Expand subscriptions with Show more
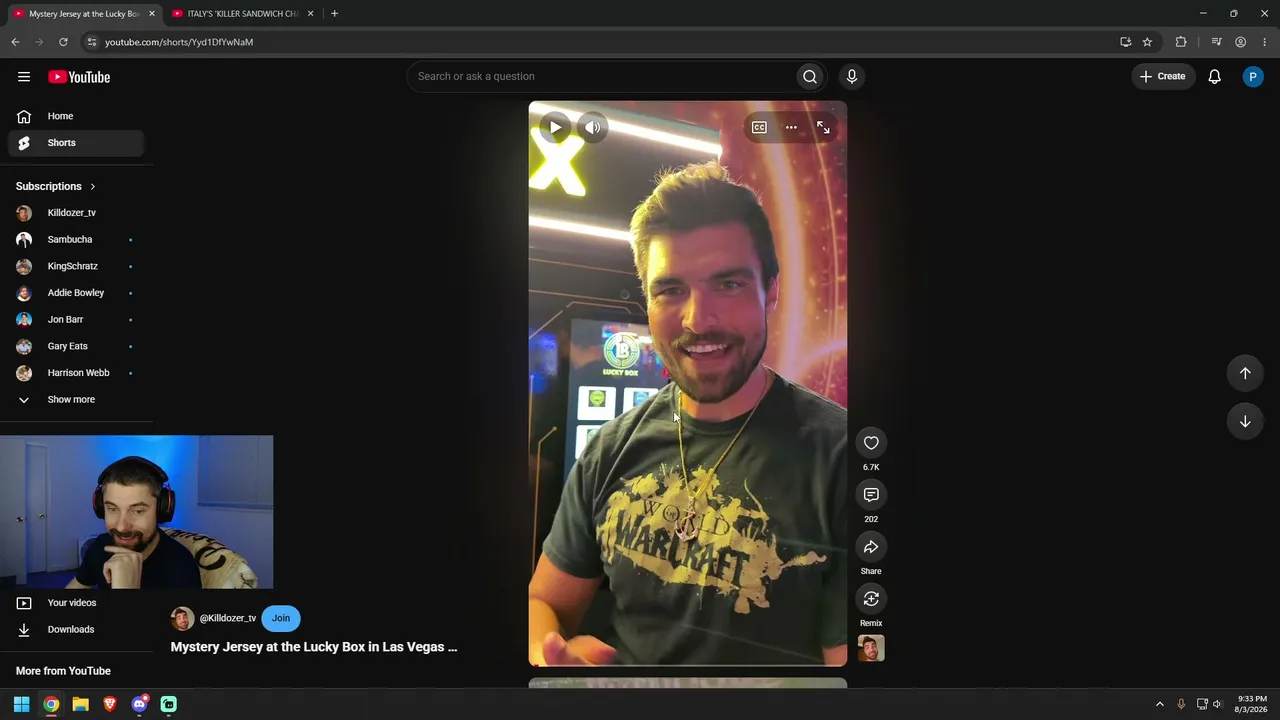This screenshot has height=720, width=1280. (x=76, y=400)
